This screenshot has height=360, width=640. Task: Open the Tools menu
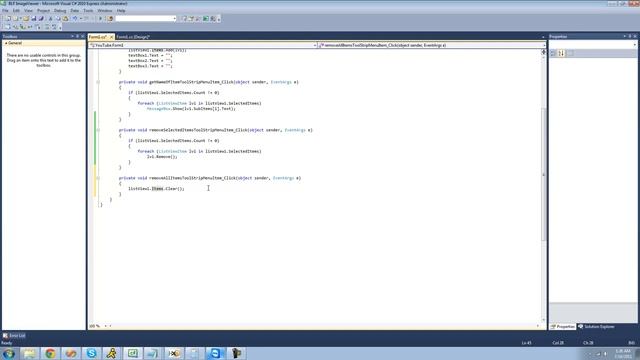point(88,11)
